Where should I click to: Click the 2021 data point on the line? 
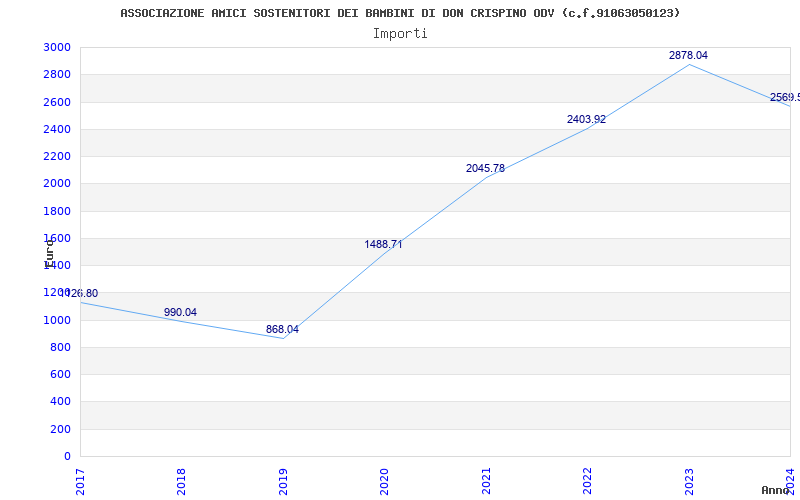(x=486, y=178)
